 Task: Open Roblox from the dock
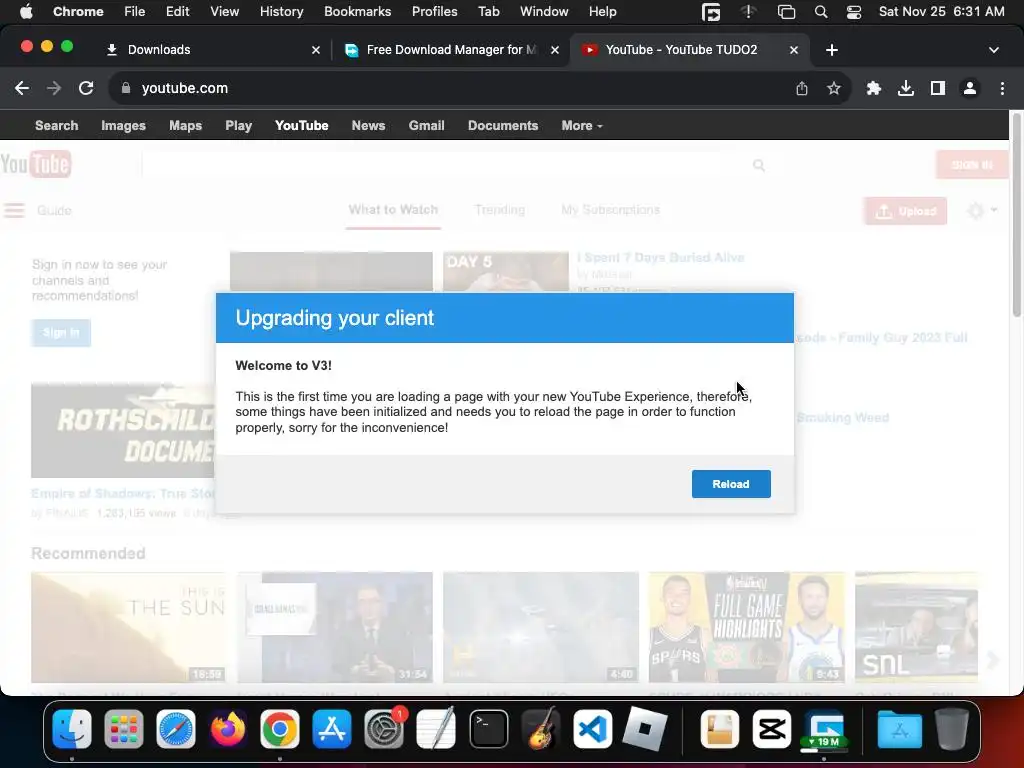tap(645, 729)
